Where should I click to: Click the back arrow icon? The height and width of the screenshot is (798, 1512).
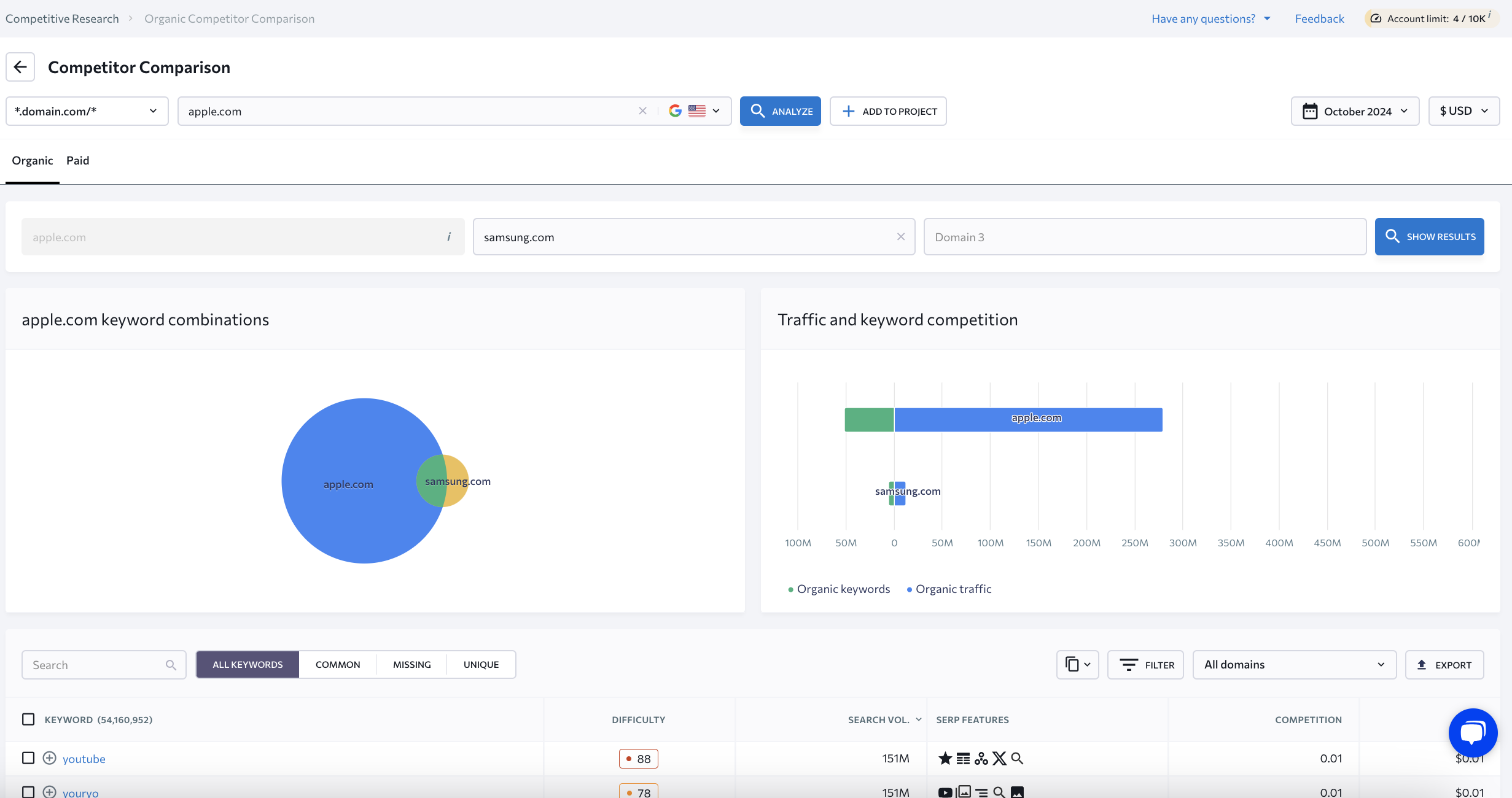[x=20, y=67]
